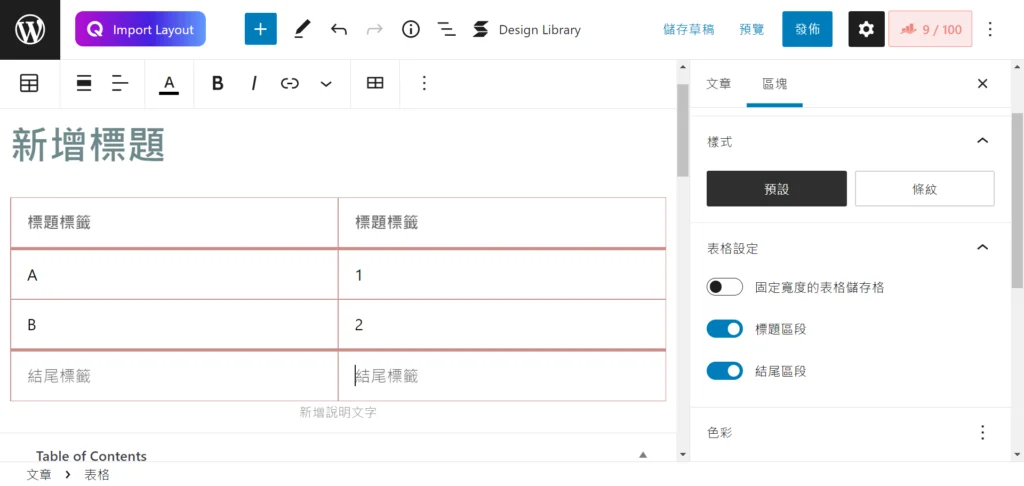Open the more rich text controls dropdown

(x=326, y=83)
